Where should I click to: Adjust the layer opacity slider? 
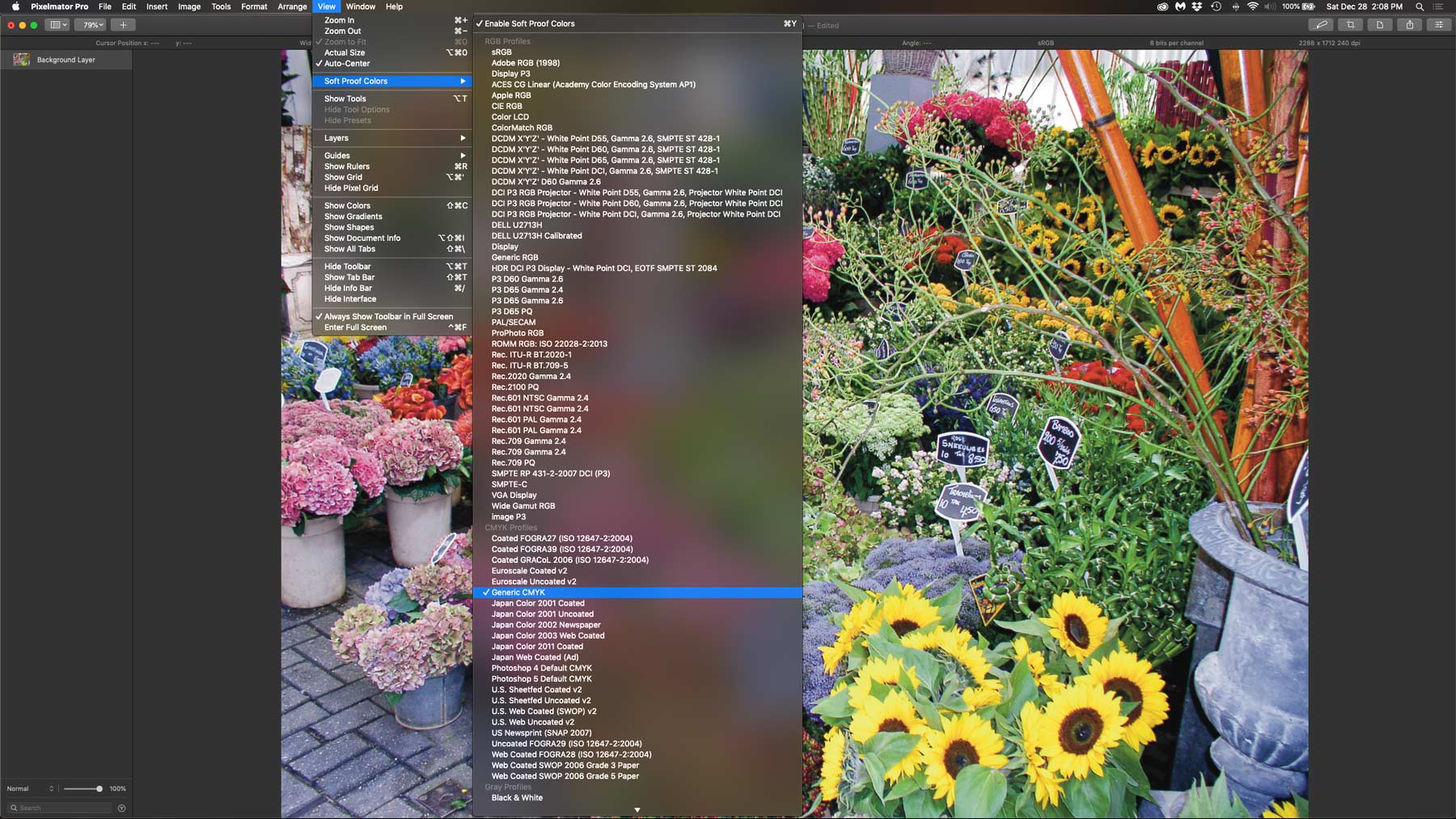[83, 788]
